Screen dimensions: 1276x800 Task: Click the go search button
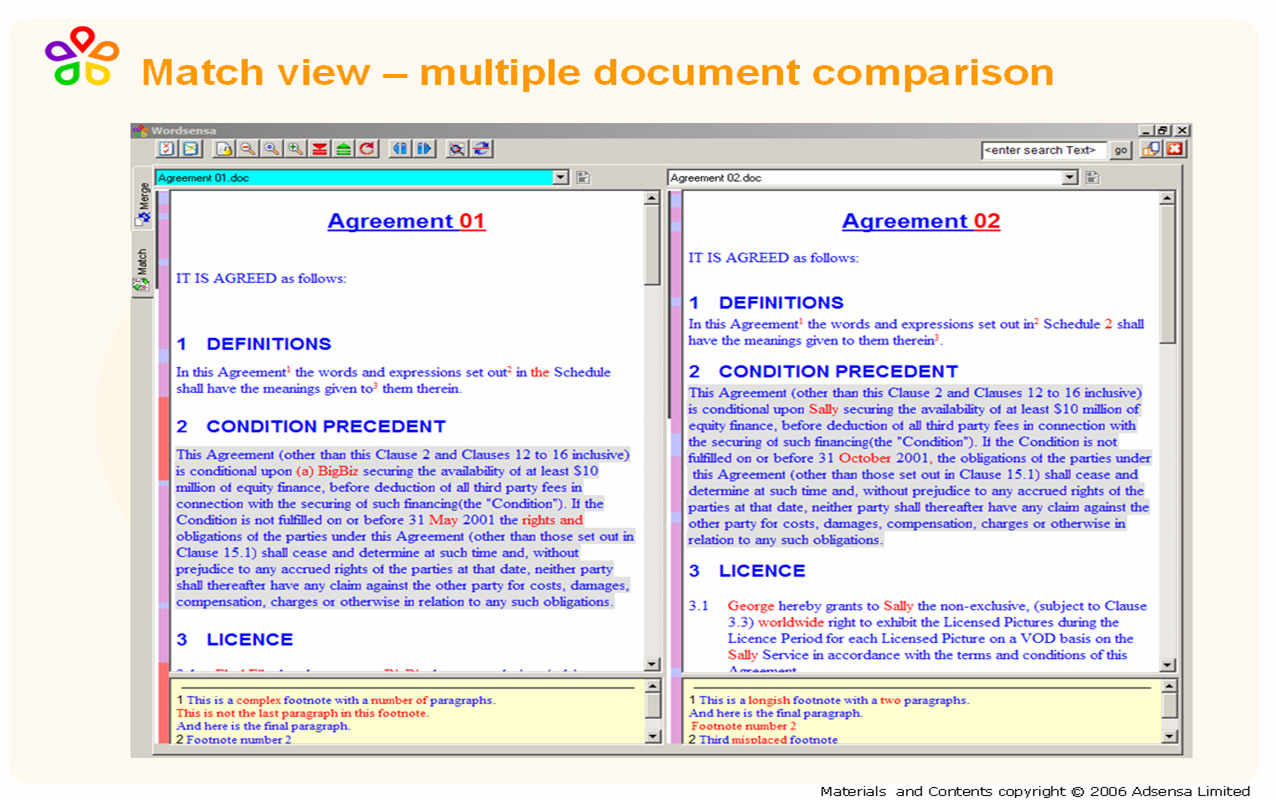pyautogui.click(x=1121, y=150)
